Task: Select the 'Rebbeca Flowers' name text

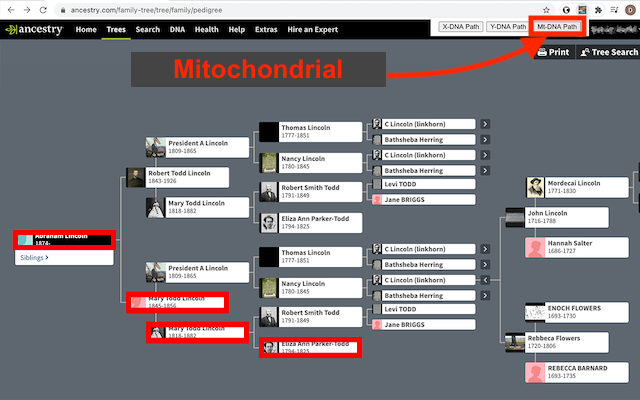Action: pyautogui.click(x=554, y=338)
